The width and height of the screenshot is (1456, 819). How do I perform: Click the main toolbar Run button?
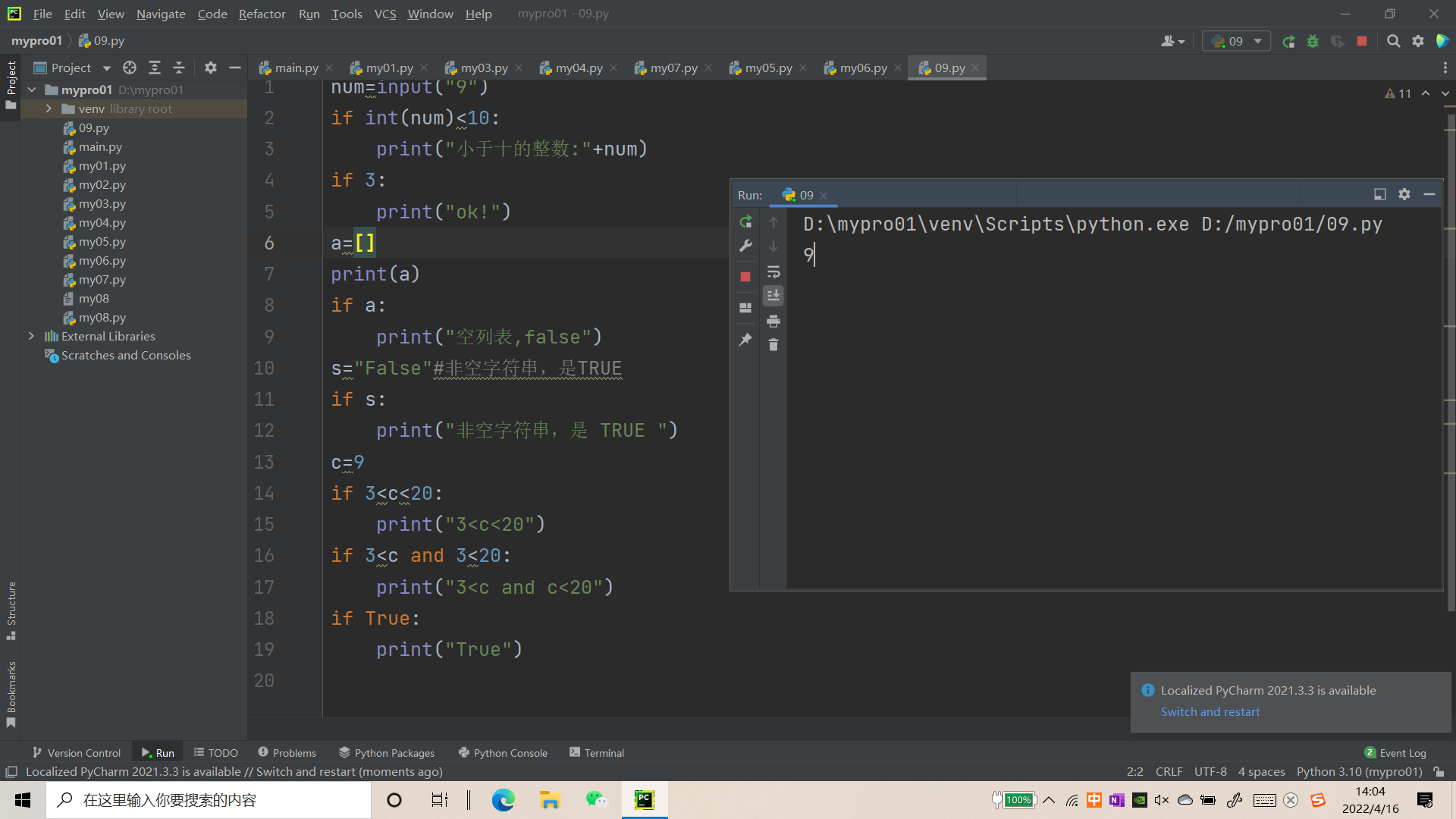[x=1288, y=41]
